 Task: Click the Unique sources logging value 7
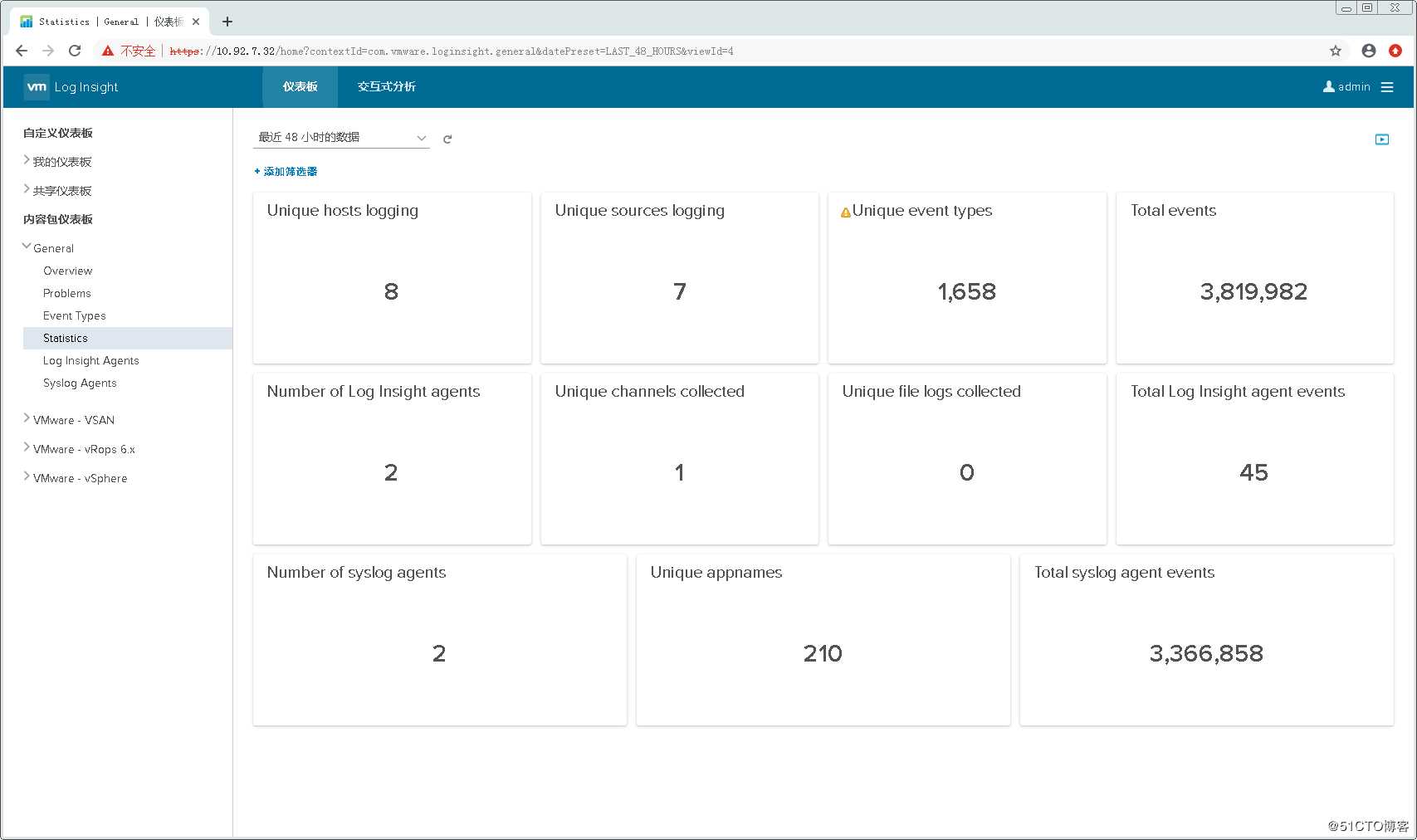pos(680,291)
